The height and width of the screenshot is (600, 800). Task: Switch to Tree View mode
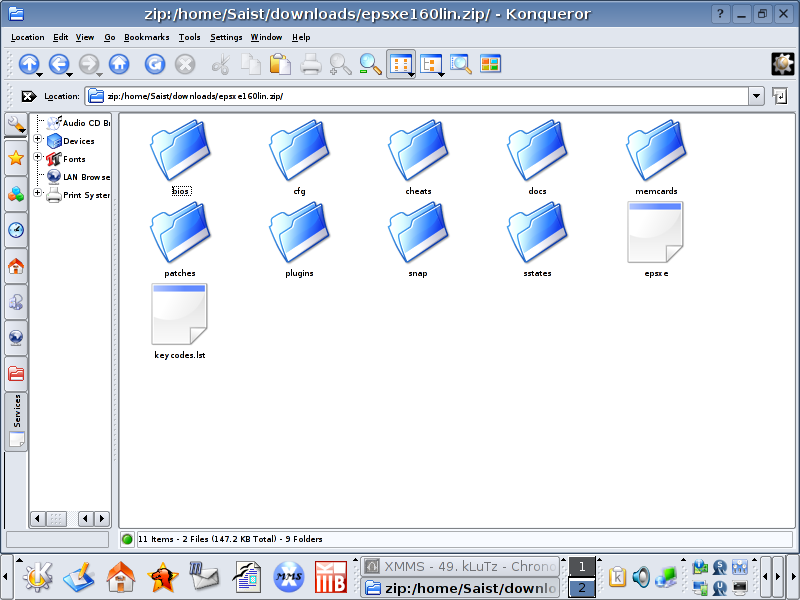coord(432,64)
